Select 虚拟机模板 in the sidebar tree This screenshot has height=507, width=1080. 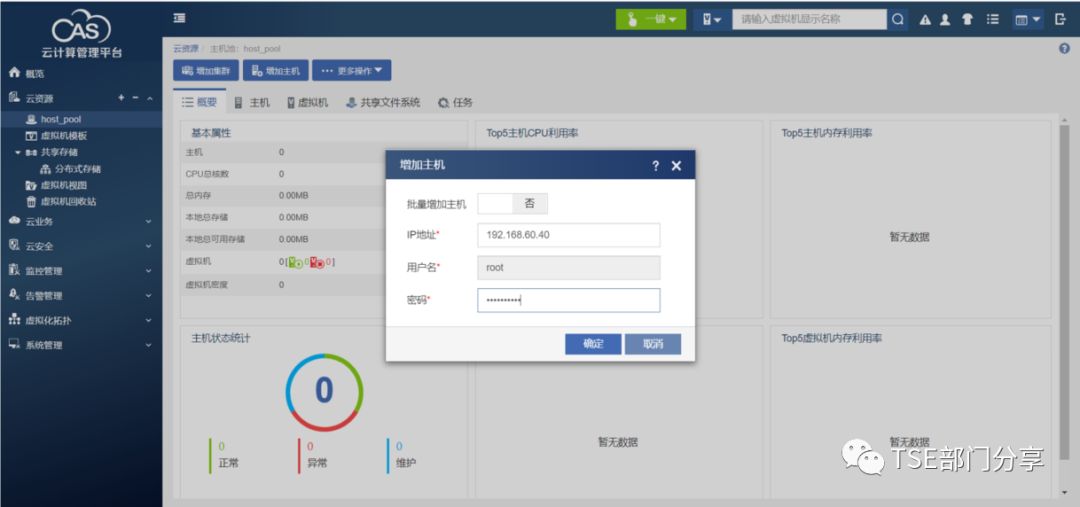pos(63,136)
